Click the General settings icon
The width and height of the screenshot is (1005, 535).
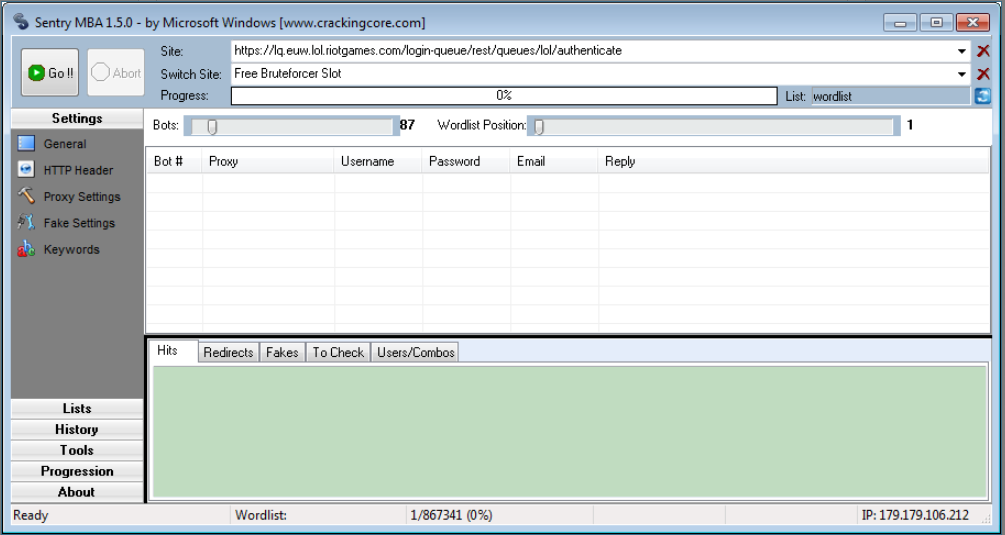pos(27,144)
